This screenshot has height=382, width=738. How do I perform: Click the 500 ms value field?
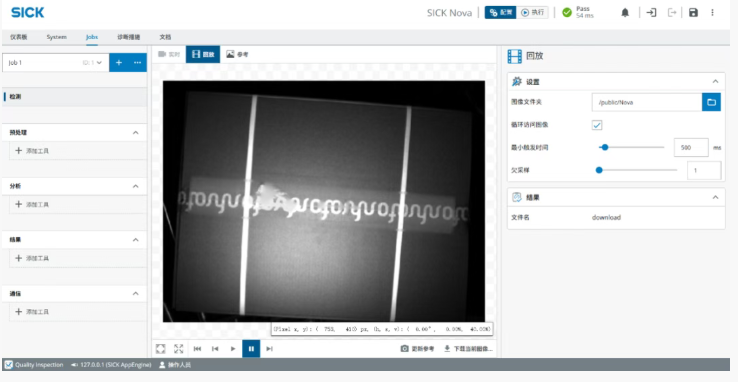pos(691,147)
